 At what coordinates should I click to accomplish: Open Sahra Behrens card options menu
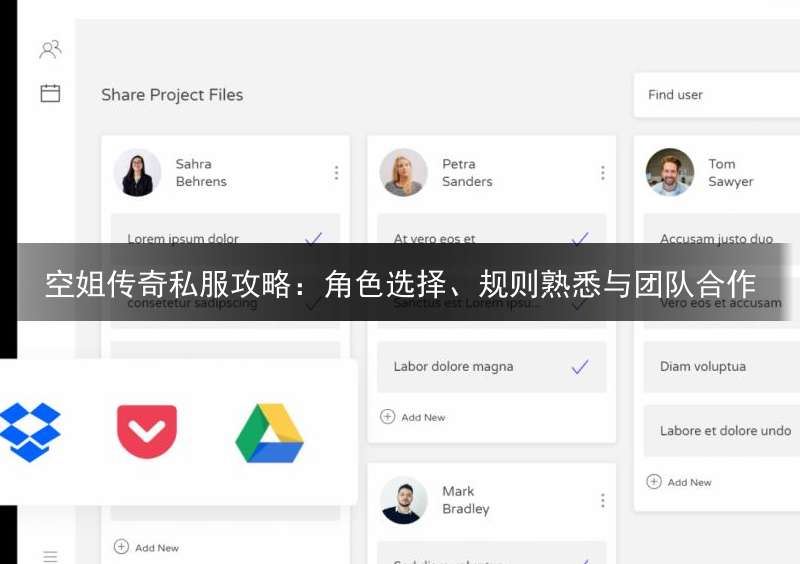(x=336, y=173)
